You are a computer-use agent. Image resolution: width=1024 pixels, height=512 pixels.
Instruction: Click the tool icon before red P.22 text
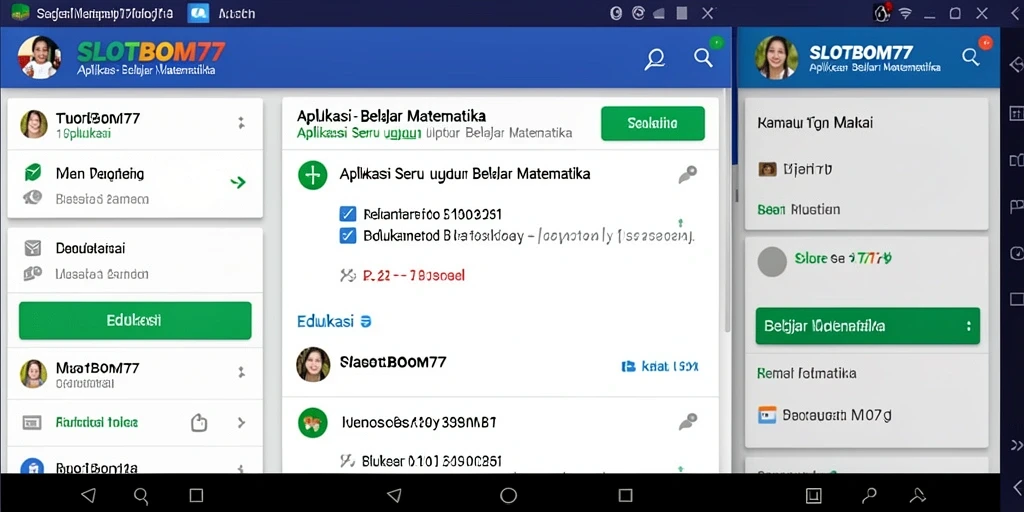point(347,276)
